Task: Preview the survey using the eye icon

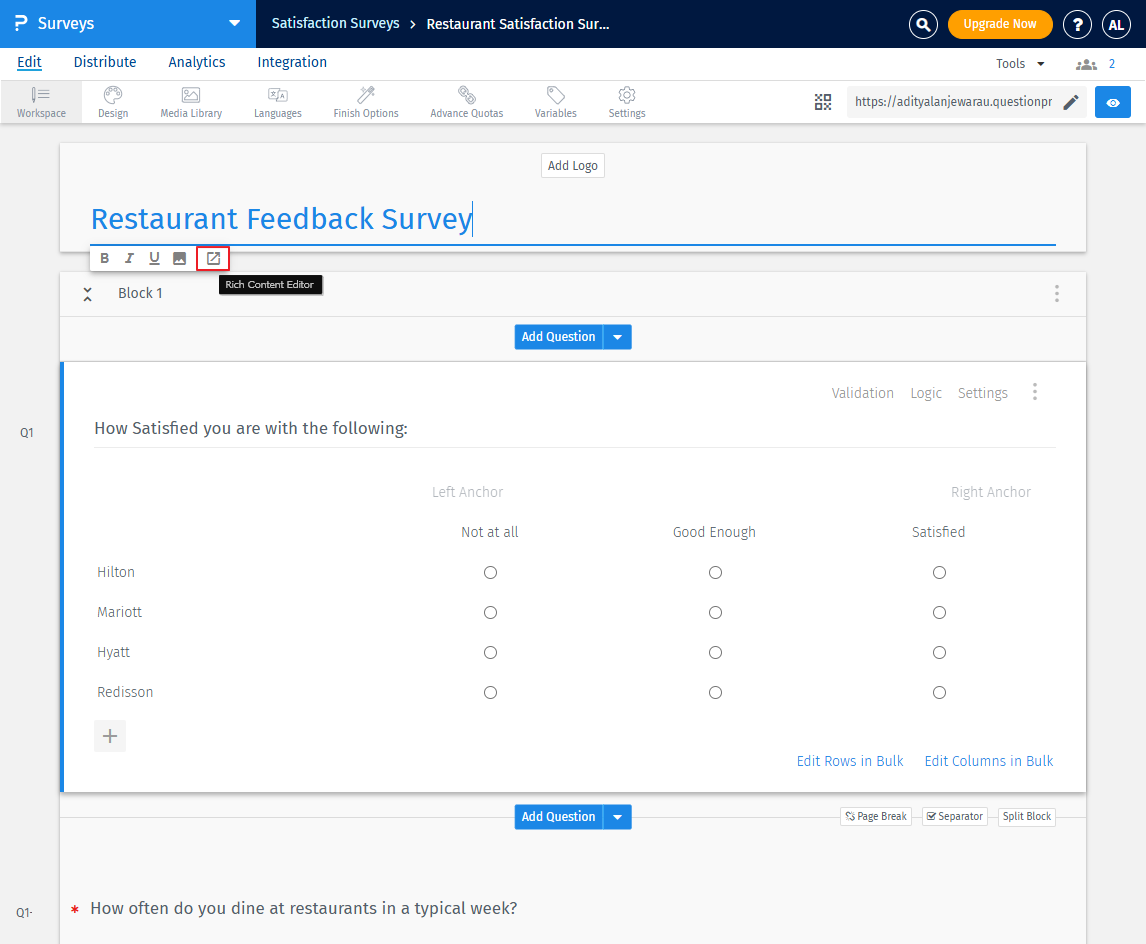Action: point(1112,101)
